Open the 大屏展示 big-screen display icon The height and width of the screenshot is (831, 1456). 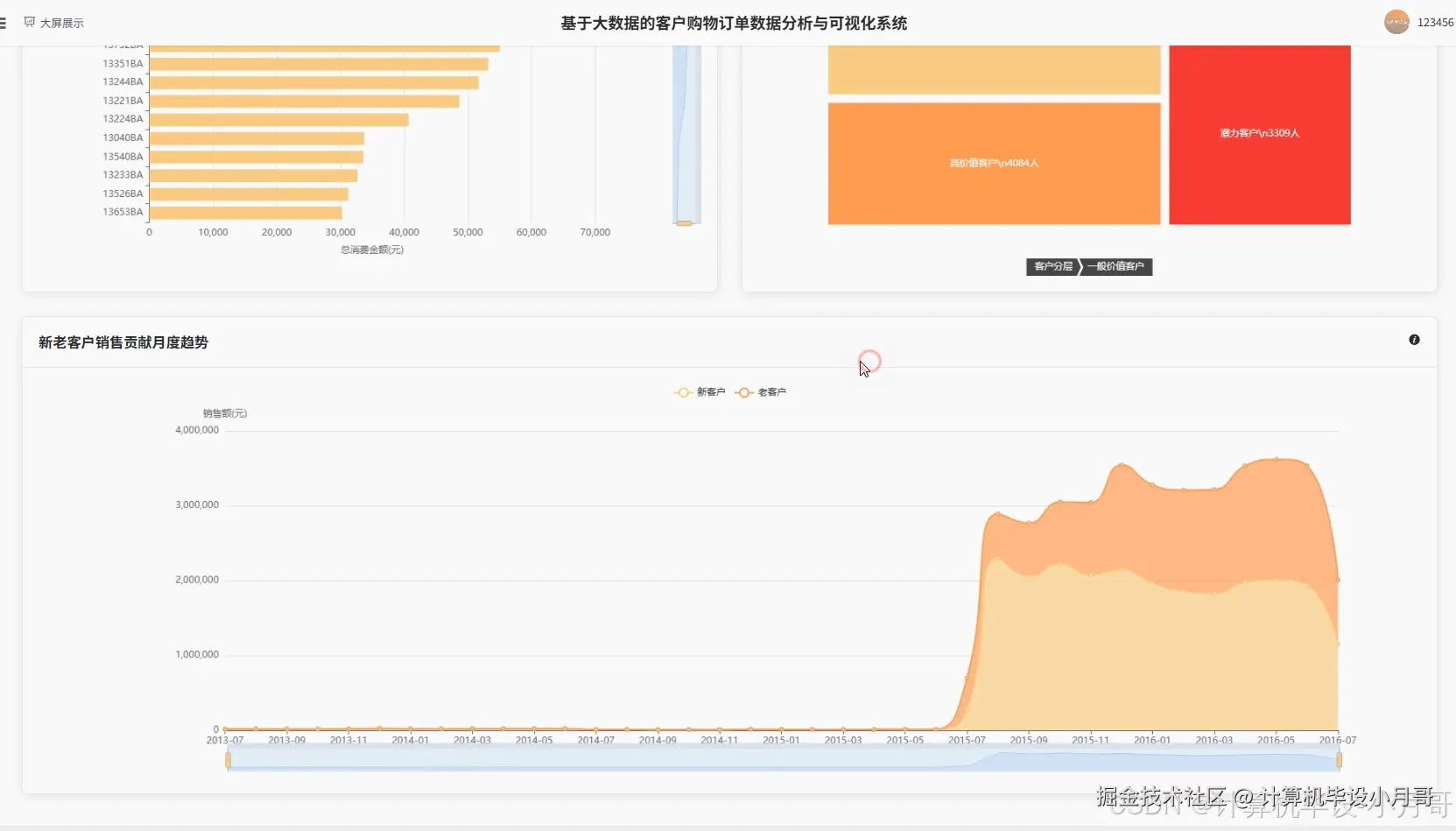30,22
